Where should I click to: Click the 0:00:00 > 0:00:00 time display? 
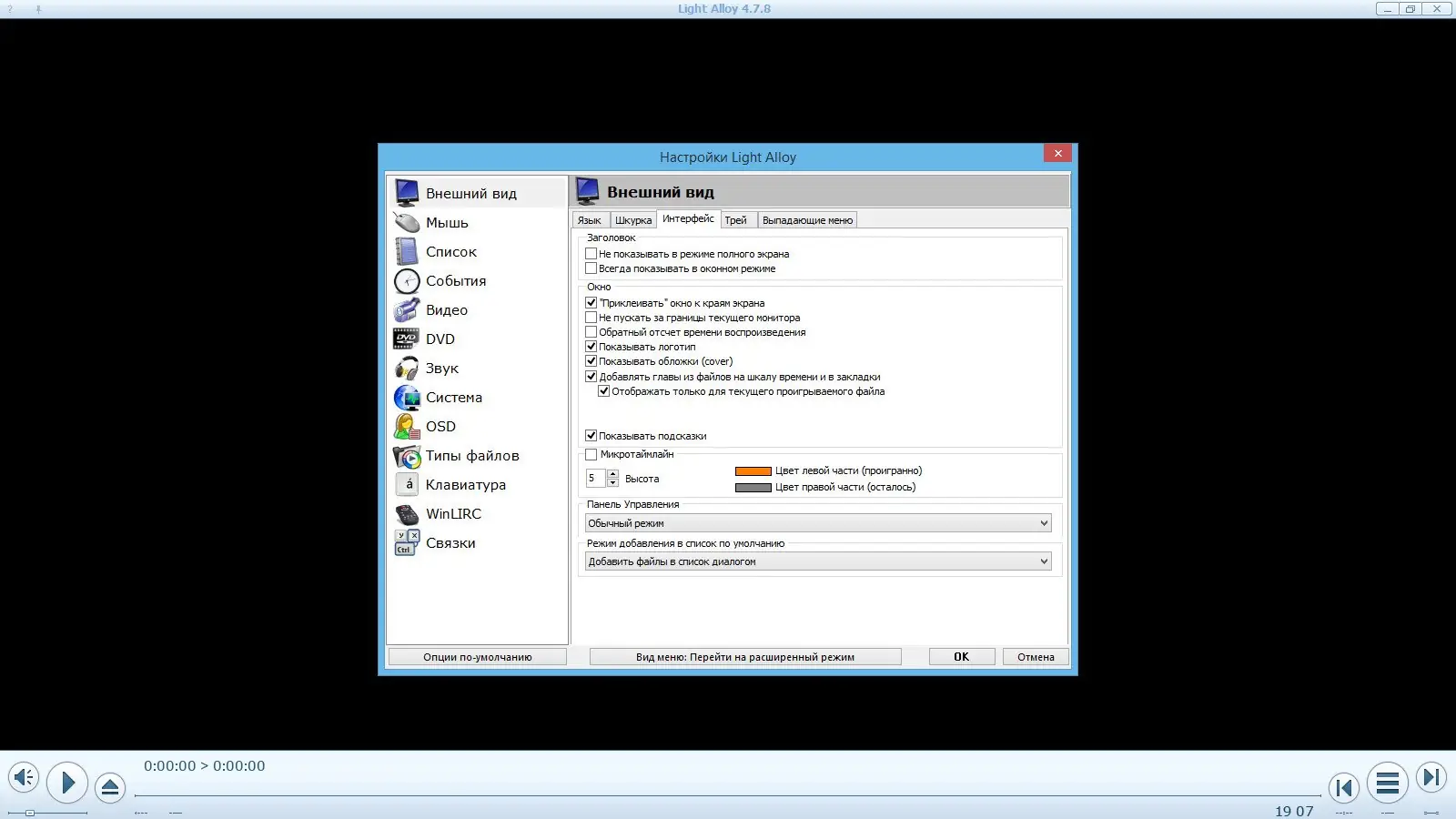[x=205, y=766]
